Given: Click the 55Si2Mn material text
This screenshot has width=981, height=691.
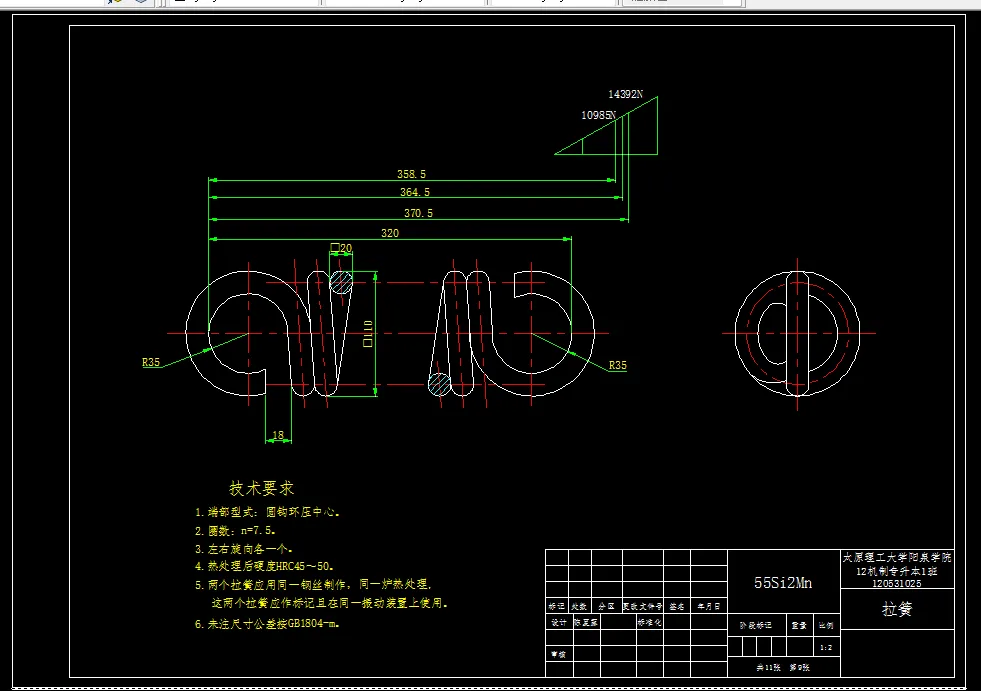Looking at the screenshot, I should (783, 583).
